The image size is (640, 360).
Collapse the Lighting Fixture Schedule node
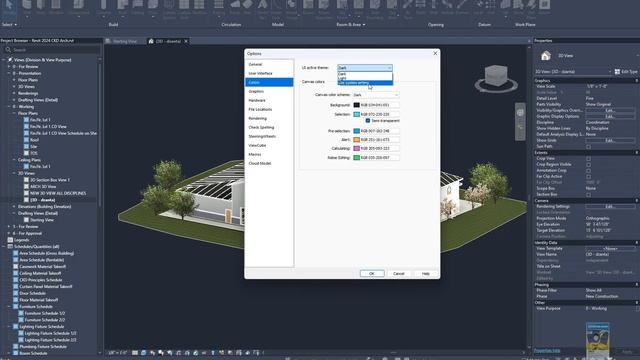tap(9, 327)
